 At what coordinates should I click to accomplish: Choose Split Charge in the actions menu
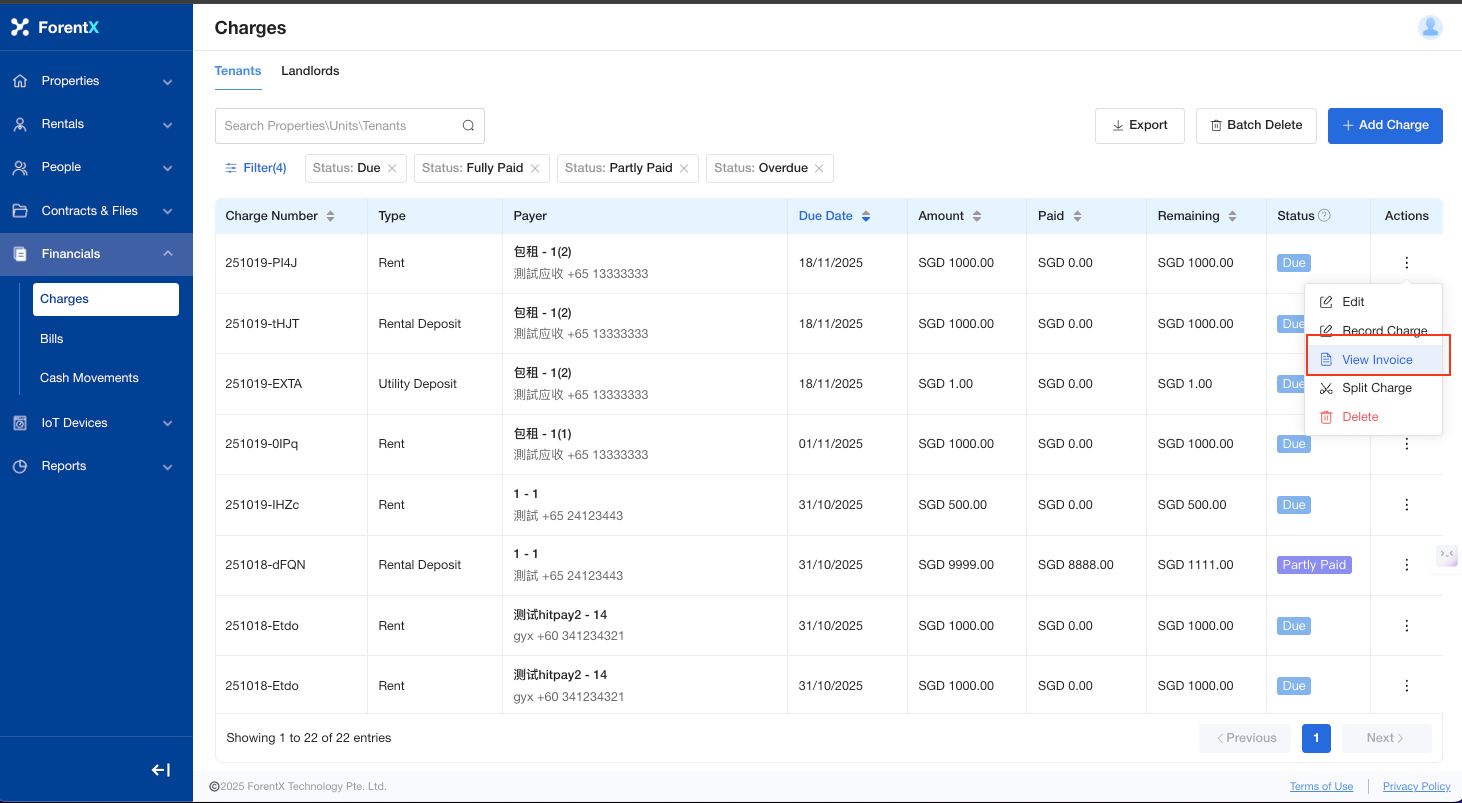1376,388
